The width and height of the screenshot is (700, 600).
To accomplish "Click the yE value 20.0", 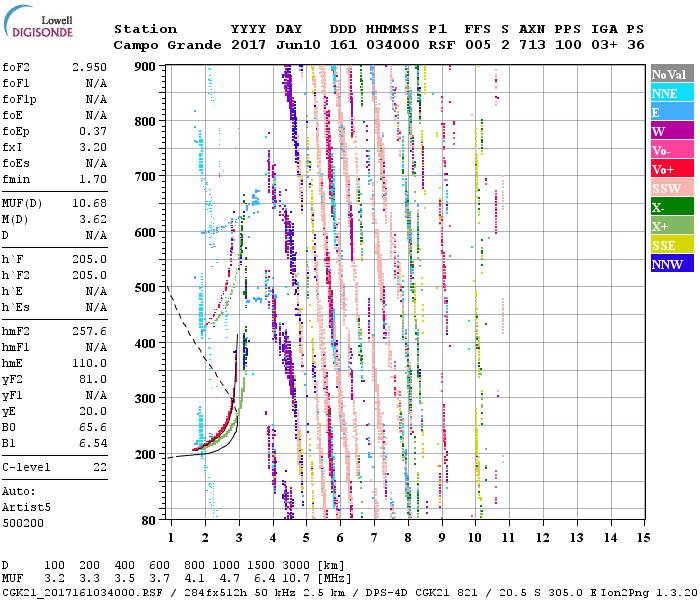I will tap(93, 411).
